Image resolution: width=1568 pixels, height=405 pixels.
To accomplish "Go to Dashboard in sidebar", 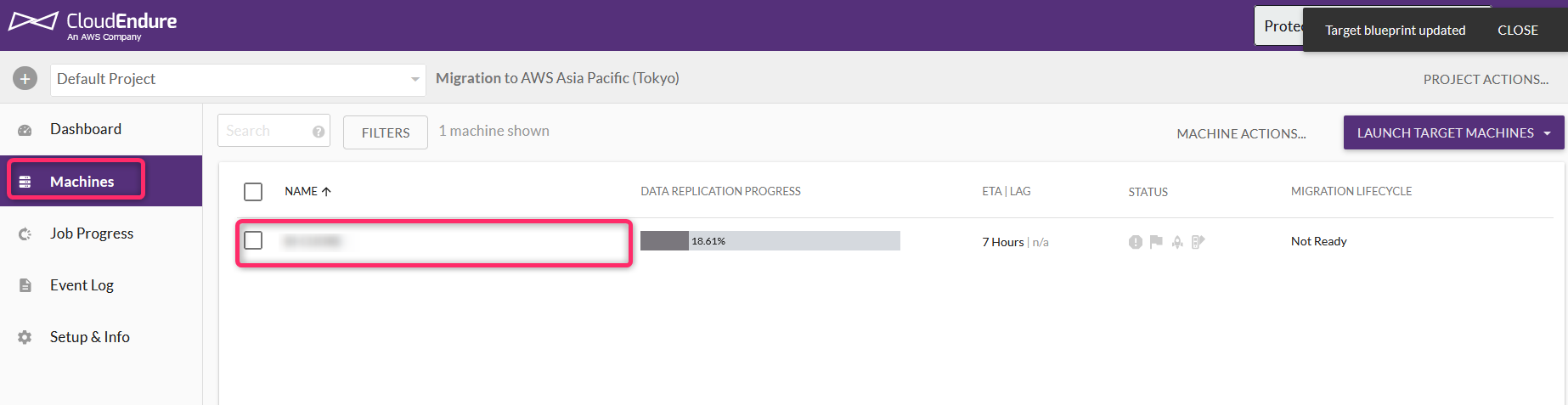I will point(86,129).
